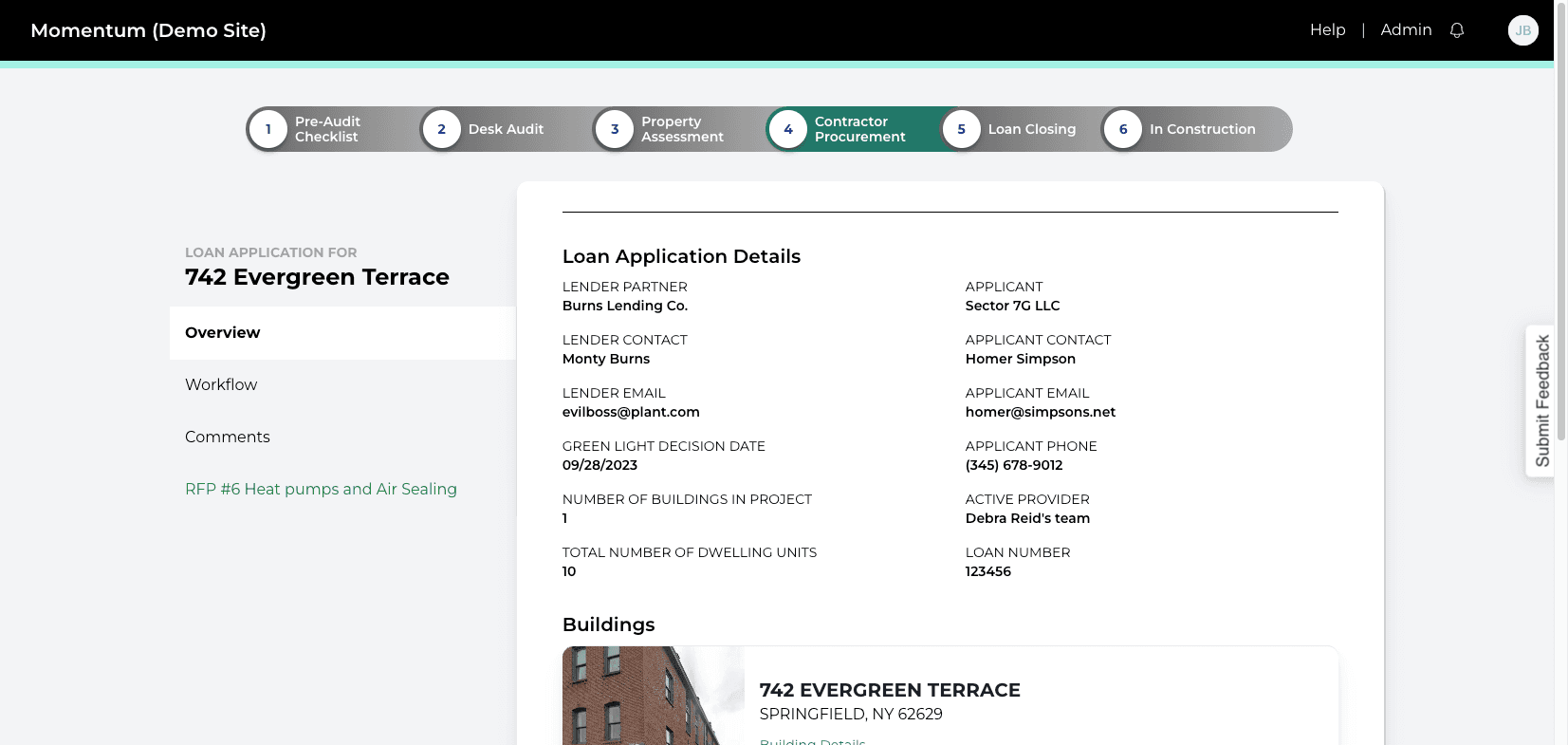Screen dimensions: 1568x745
Task: Open the Admin link
Action: point(1406,30)
